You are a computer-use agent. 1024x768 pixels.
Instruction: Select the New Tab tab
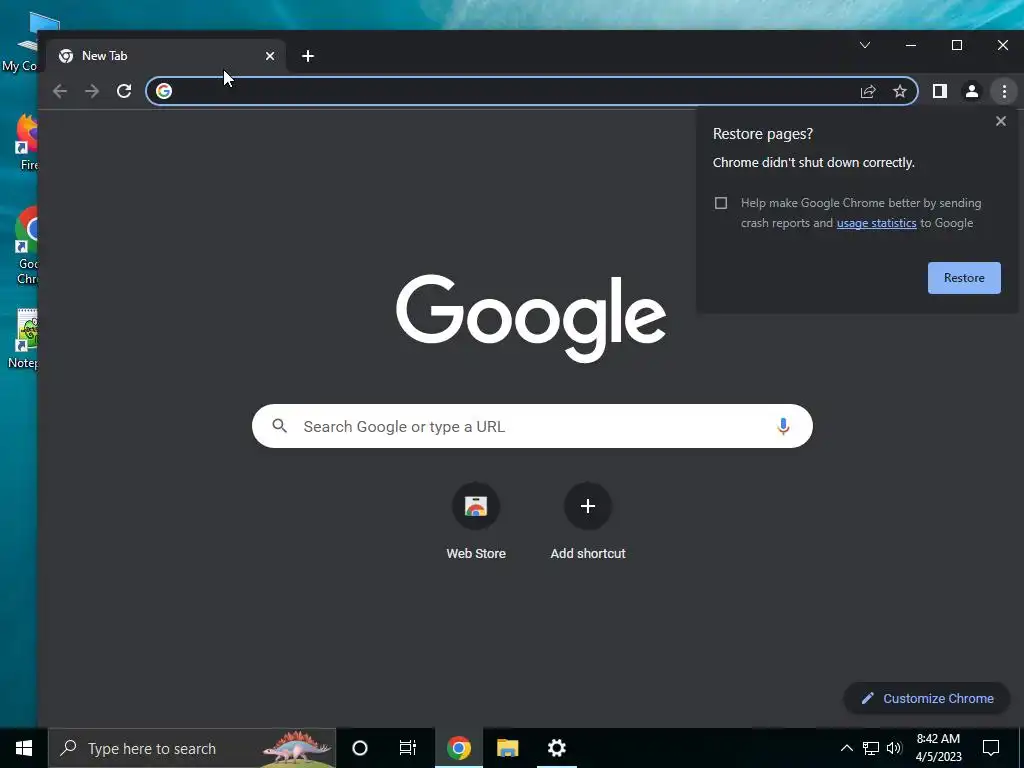point(167,56)
